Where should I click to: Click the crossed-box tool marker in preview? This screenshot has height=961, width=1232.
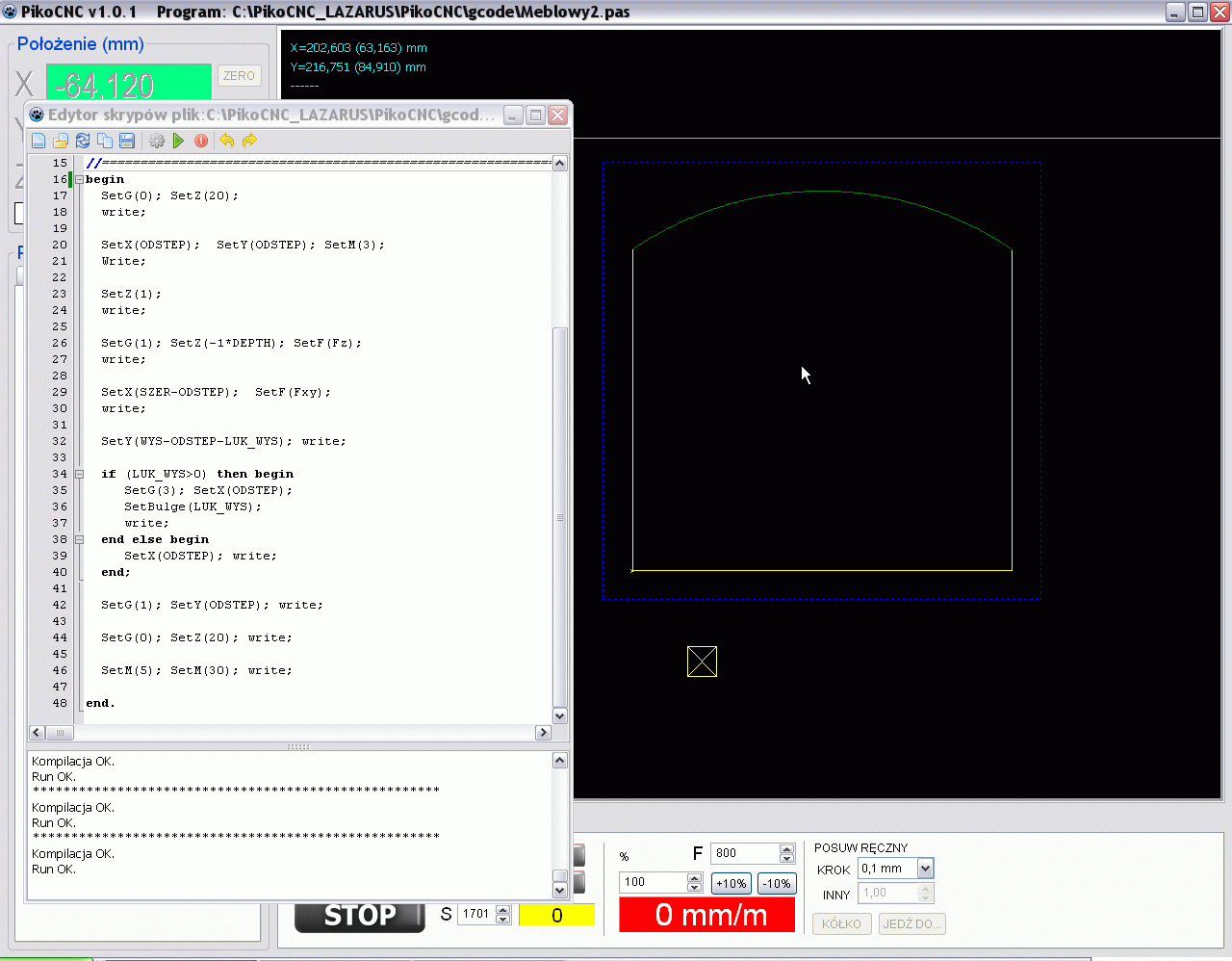tap(702, 662)
